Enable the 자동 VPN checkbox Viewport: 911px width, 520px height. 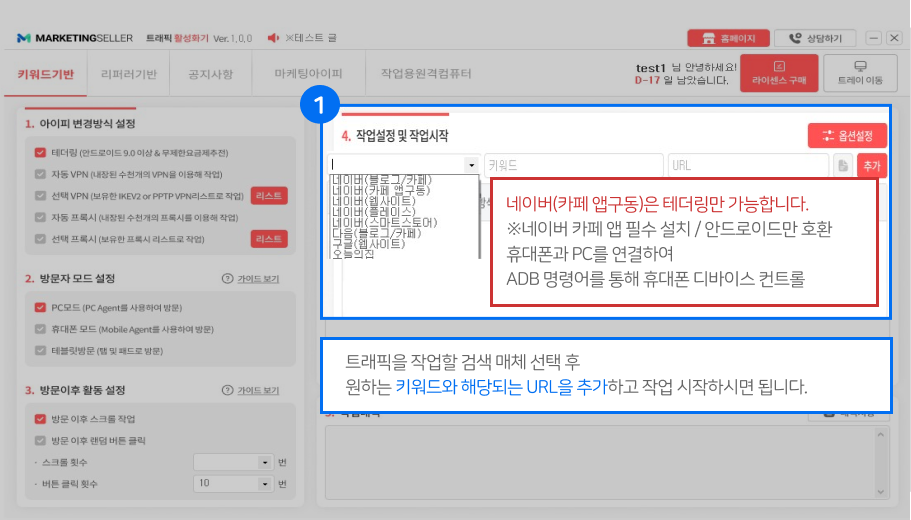coord(40,174)
